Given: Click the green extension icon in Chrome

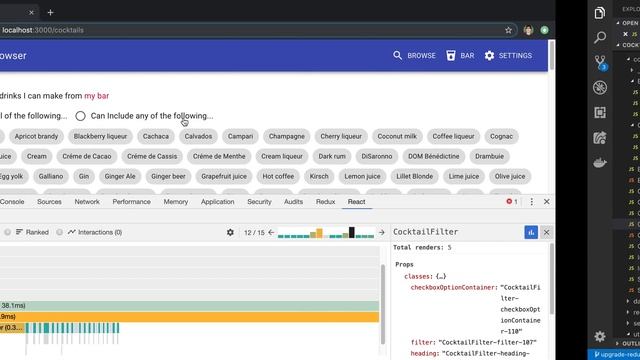Looking at the screenshot, I should tap(544, 30).
